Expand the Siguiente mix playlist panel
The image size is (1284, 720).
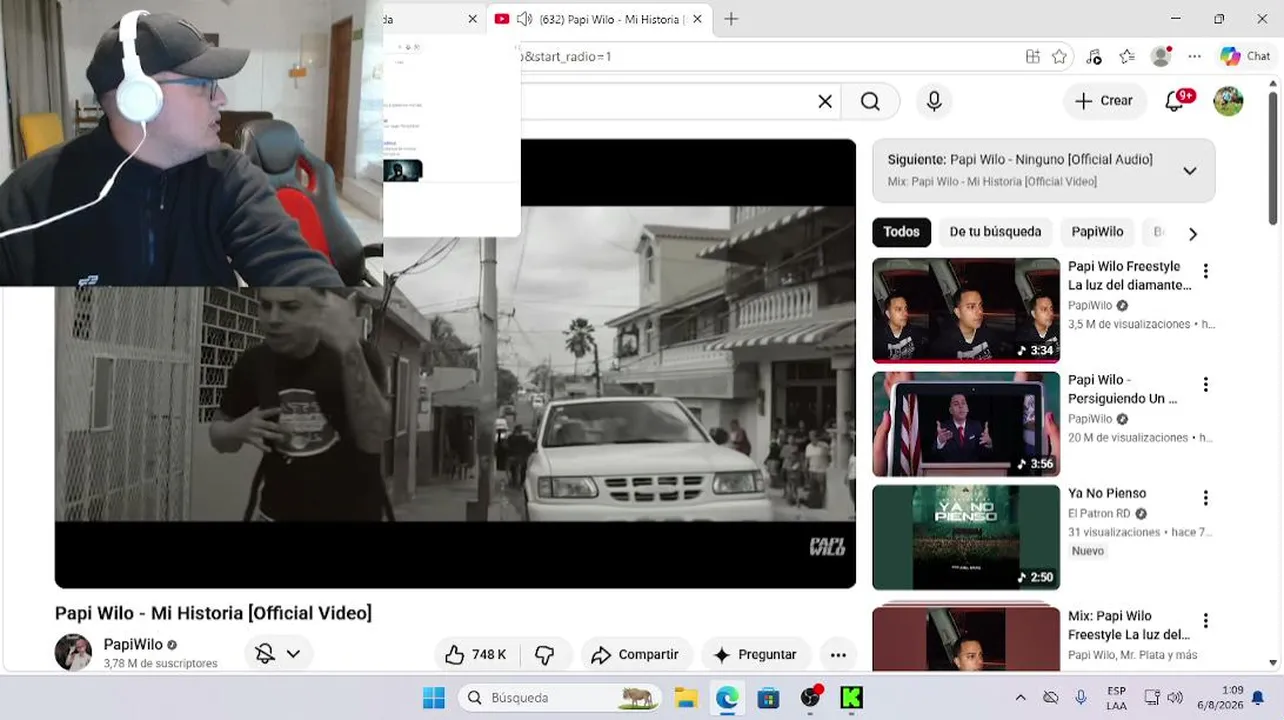coord(1190,171)
